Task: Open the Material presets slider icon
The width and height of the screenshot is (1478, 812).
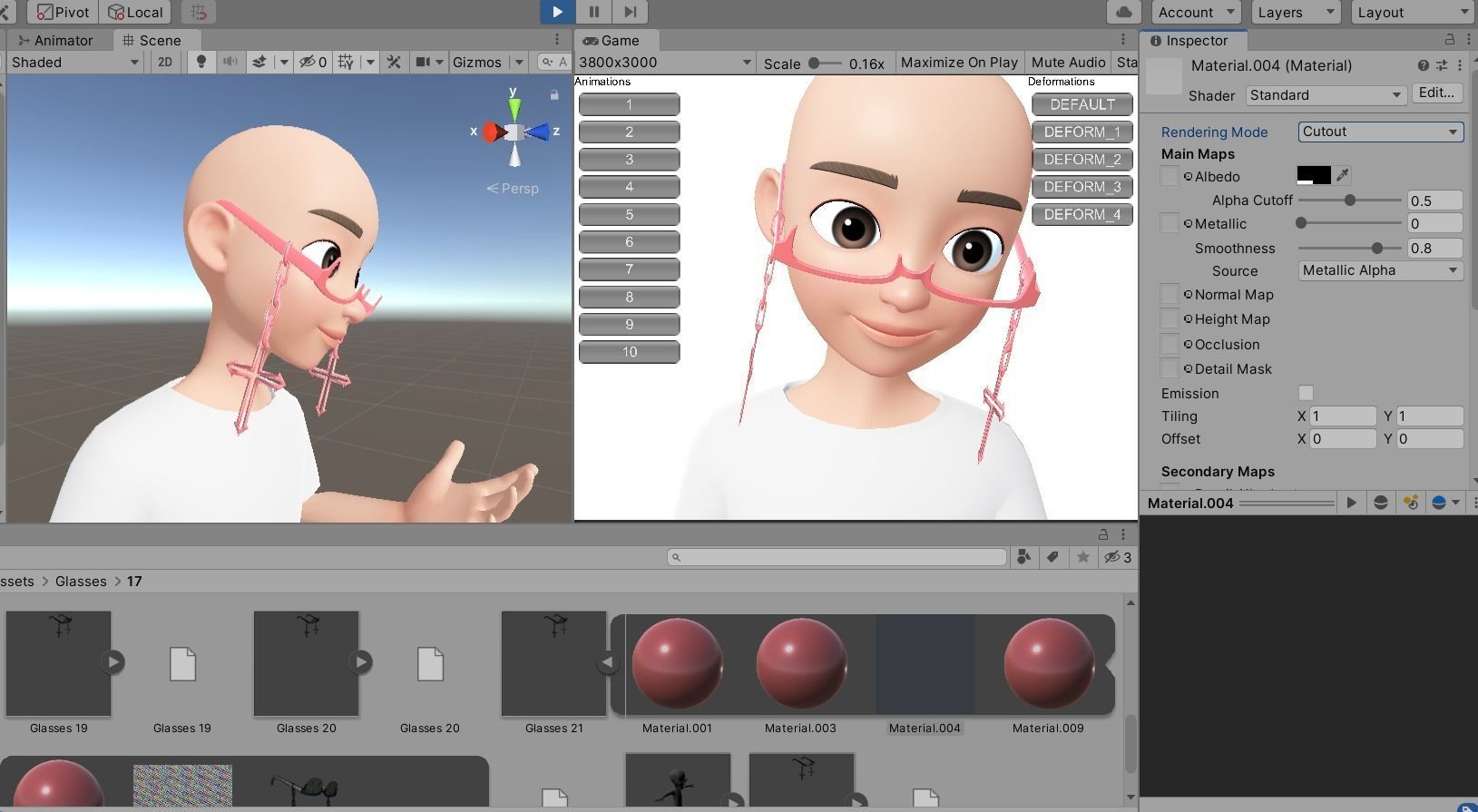Action: [x=1441, y=65]
